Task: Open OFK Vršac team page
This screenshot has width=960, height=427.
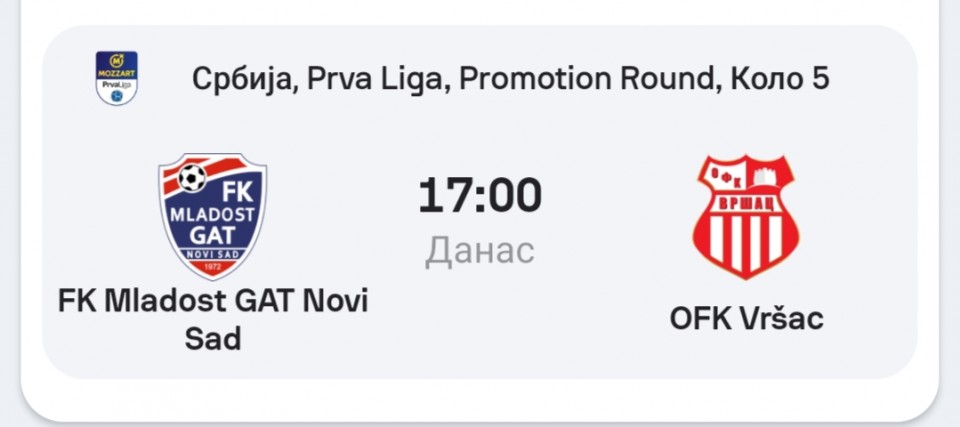Action: (x=746, y=319)
